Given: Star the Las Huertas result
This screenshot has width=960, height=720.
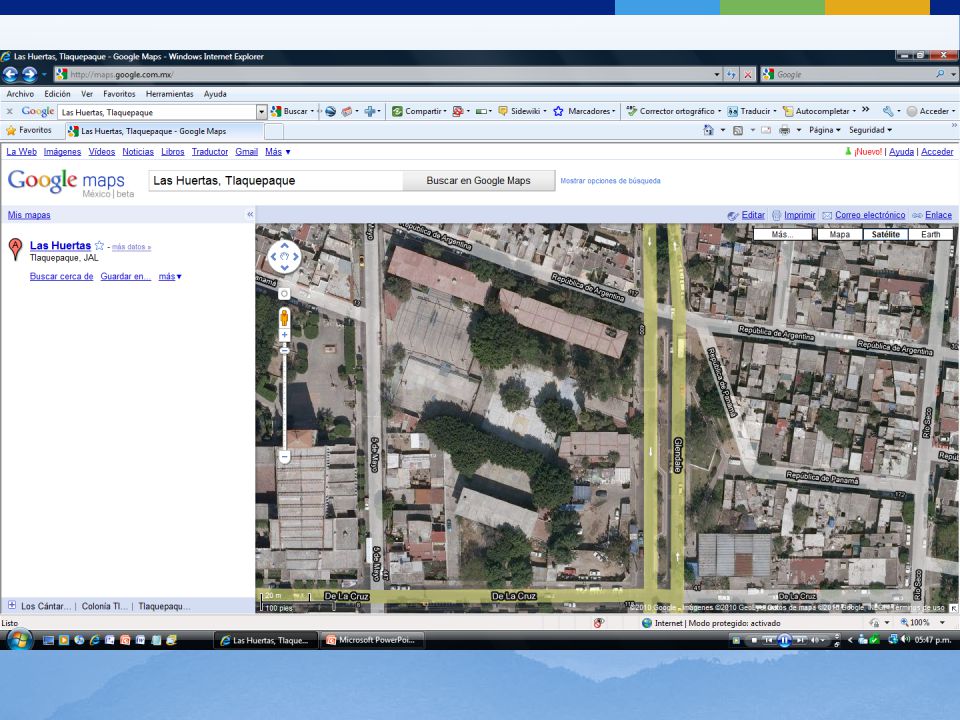Looking at the screenshot, I should 99,246.
